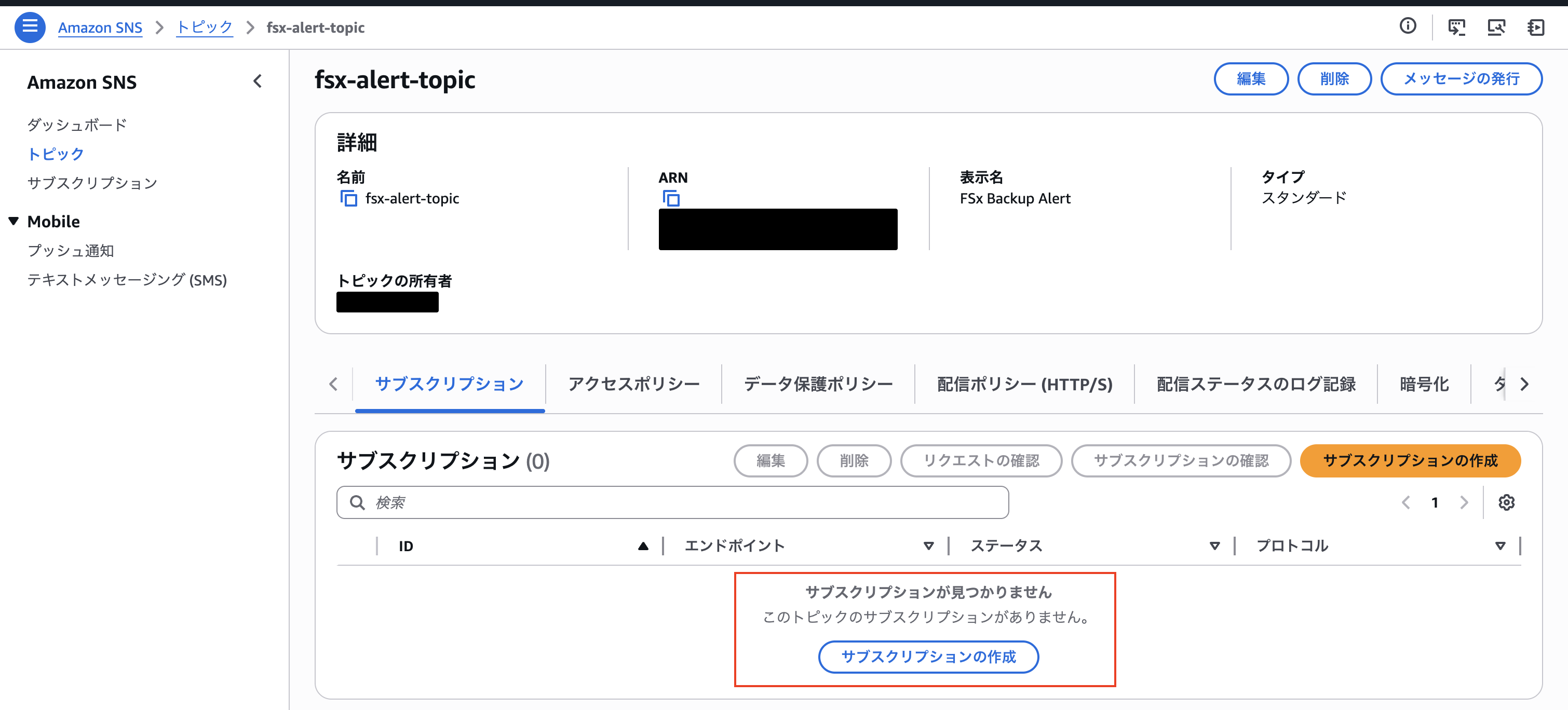1568x710 pixels.
Task: Open the info circle icon in header
Action: tap(1407, 25)
